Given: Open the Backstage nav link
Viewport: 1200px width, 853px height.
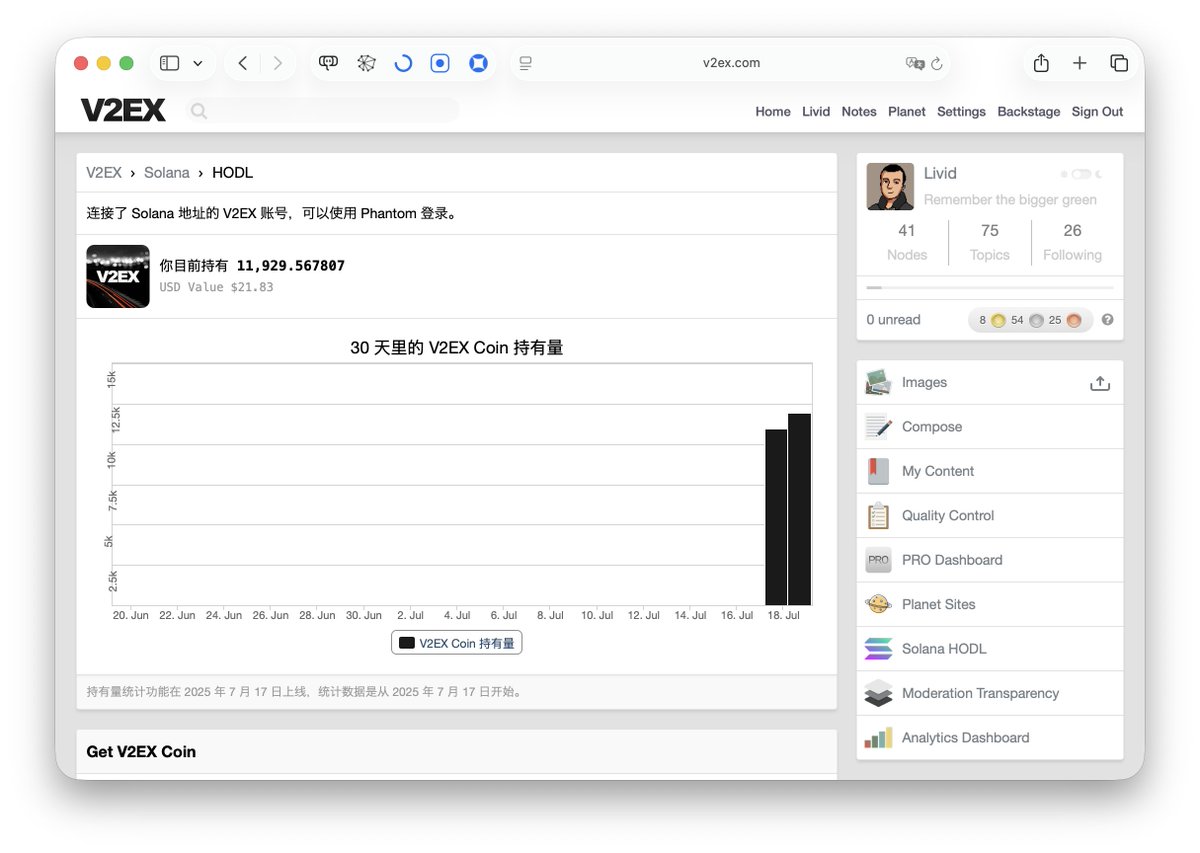Looking at the screenshot, I should point(1029,112).
